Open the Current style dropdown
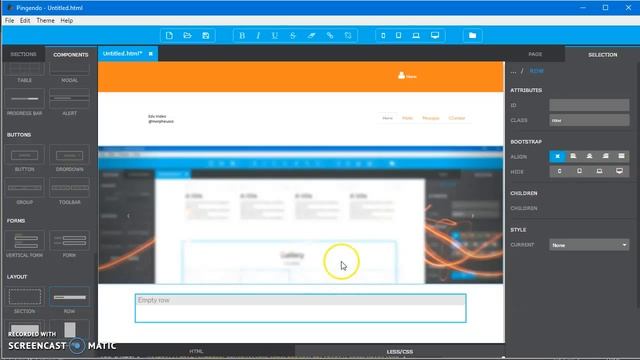 [x=589, y=245]
